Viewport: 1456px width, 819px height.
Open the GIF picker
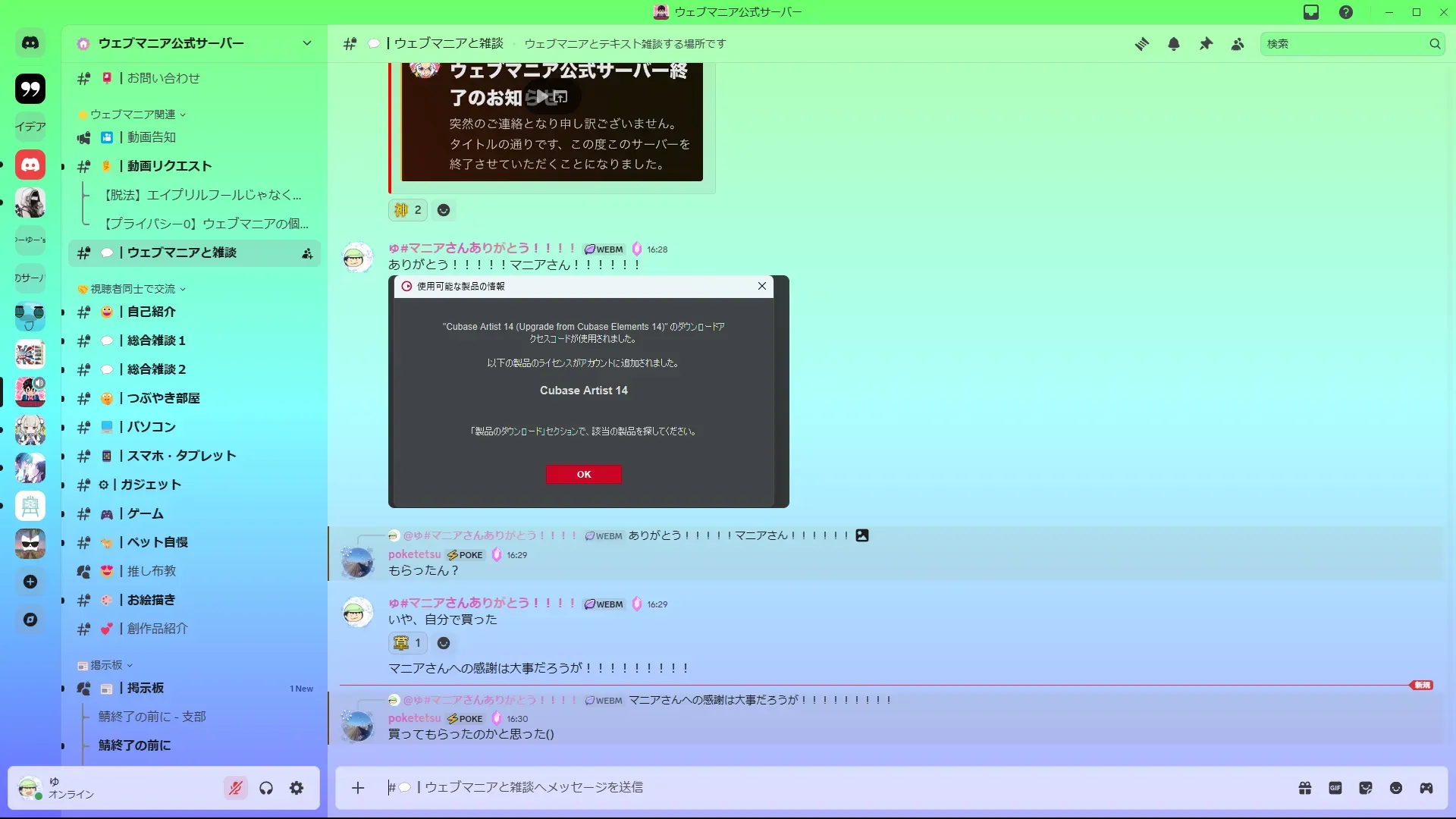pos(1335,788)
